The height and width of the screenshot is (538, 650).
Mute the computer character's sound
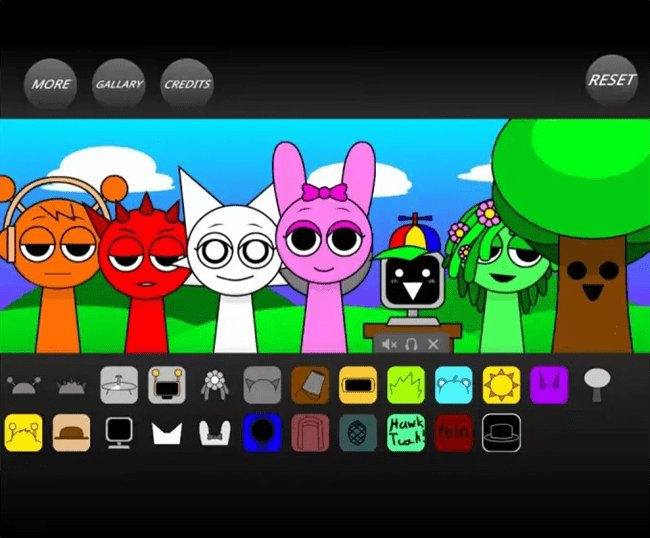coord(389,344)
